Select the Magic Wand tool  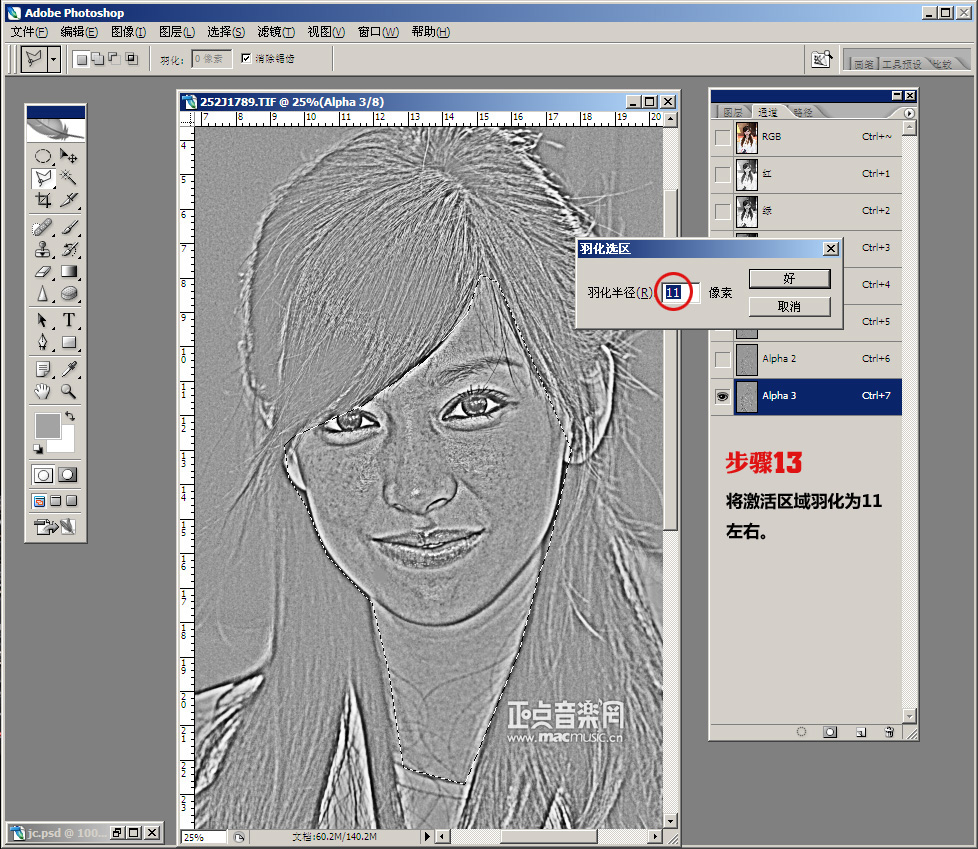69,178
